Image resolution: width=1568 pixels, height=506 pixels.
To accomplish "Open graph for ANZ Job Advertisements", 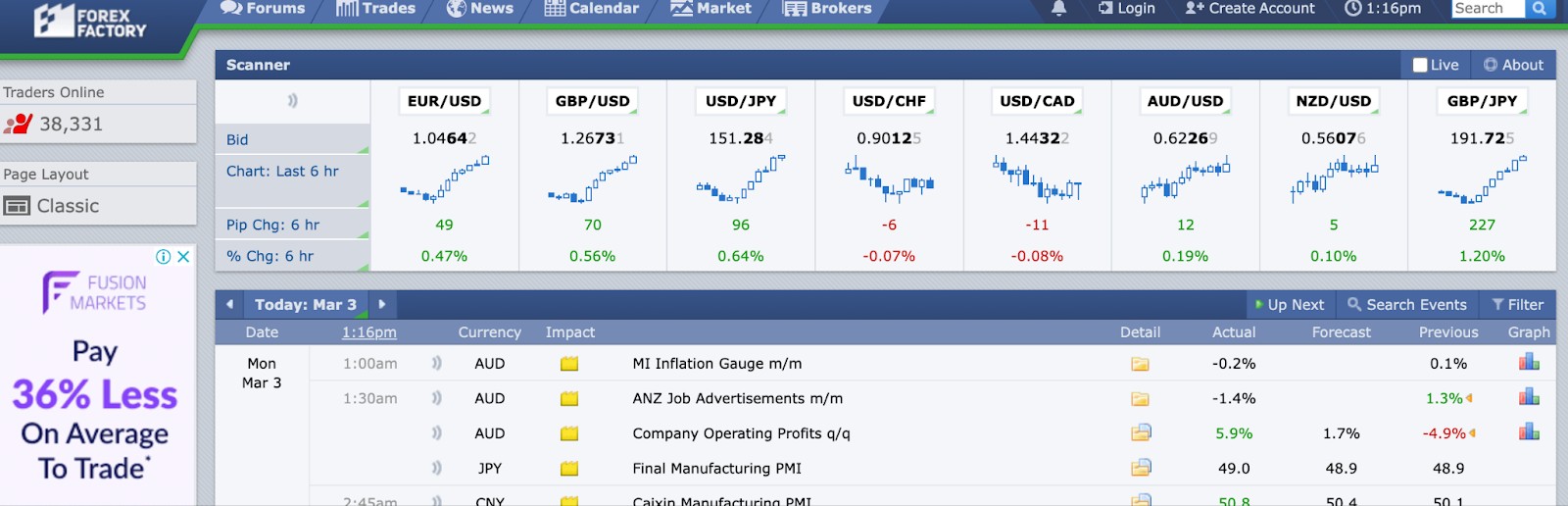I will click(1529, 396).
